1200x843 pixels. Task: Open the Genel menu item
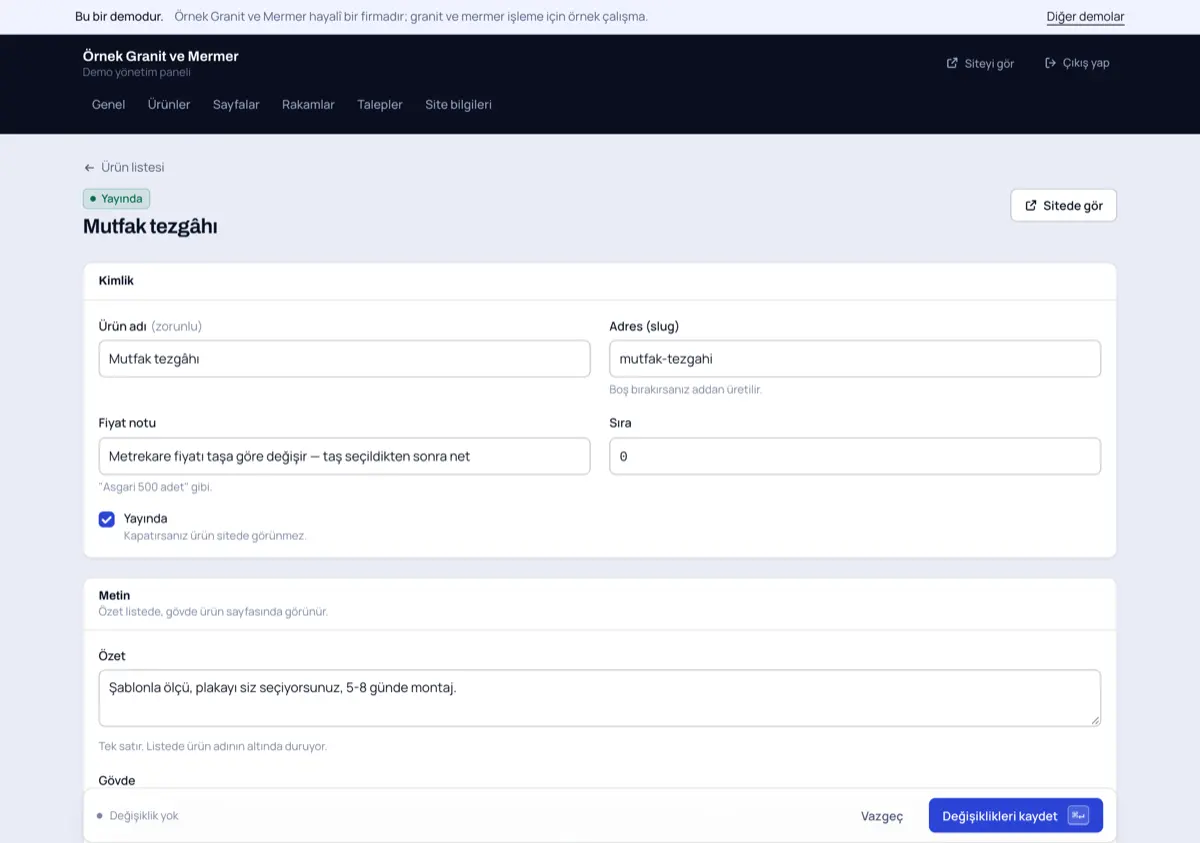(108, 104)
